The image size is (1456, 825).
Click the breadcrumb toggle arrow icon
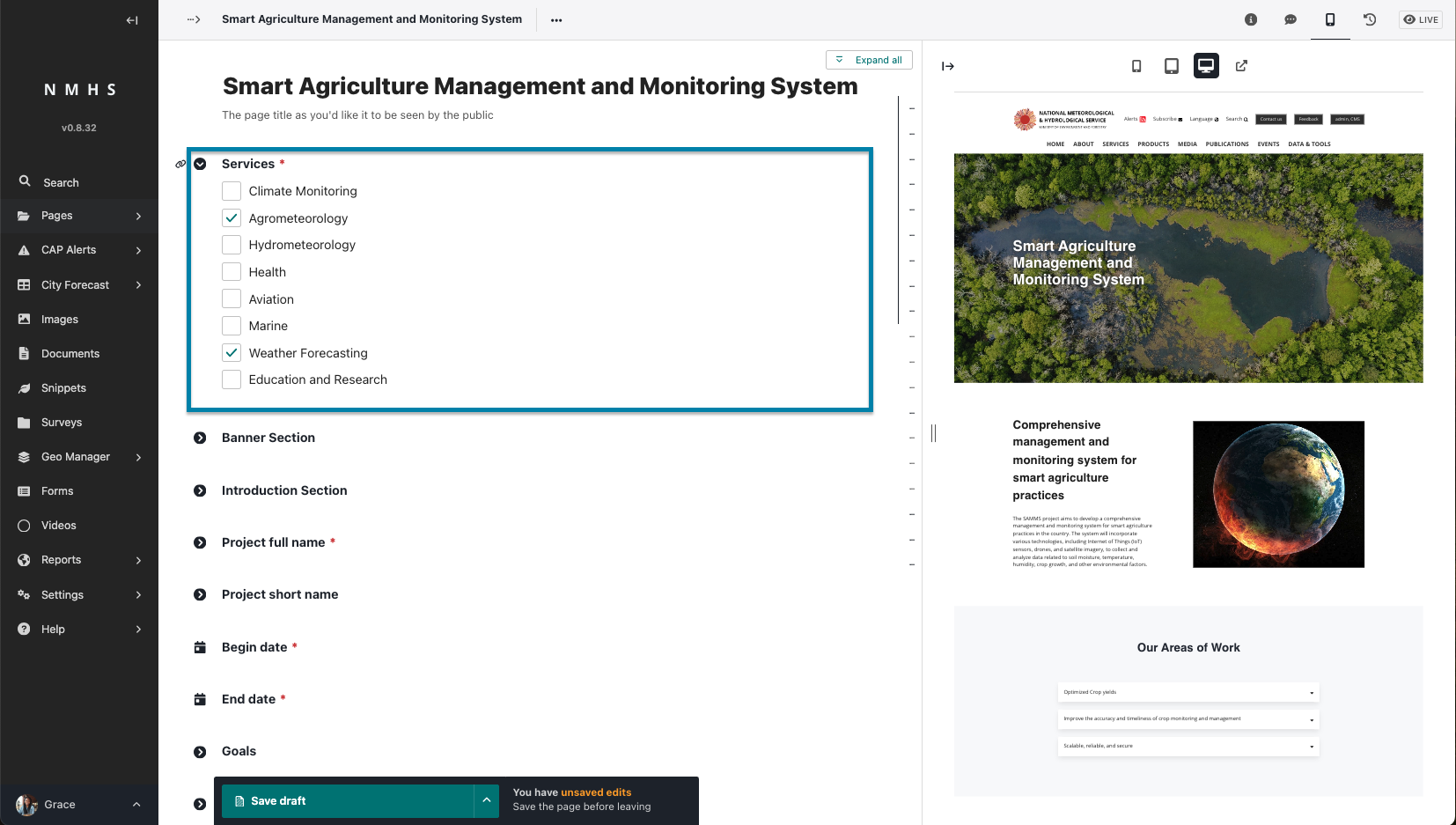point(194,19)
